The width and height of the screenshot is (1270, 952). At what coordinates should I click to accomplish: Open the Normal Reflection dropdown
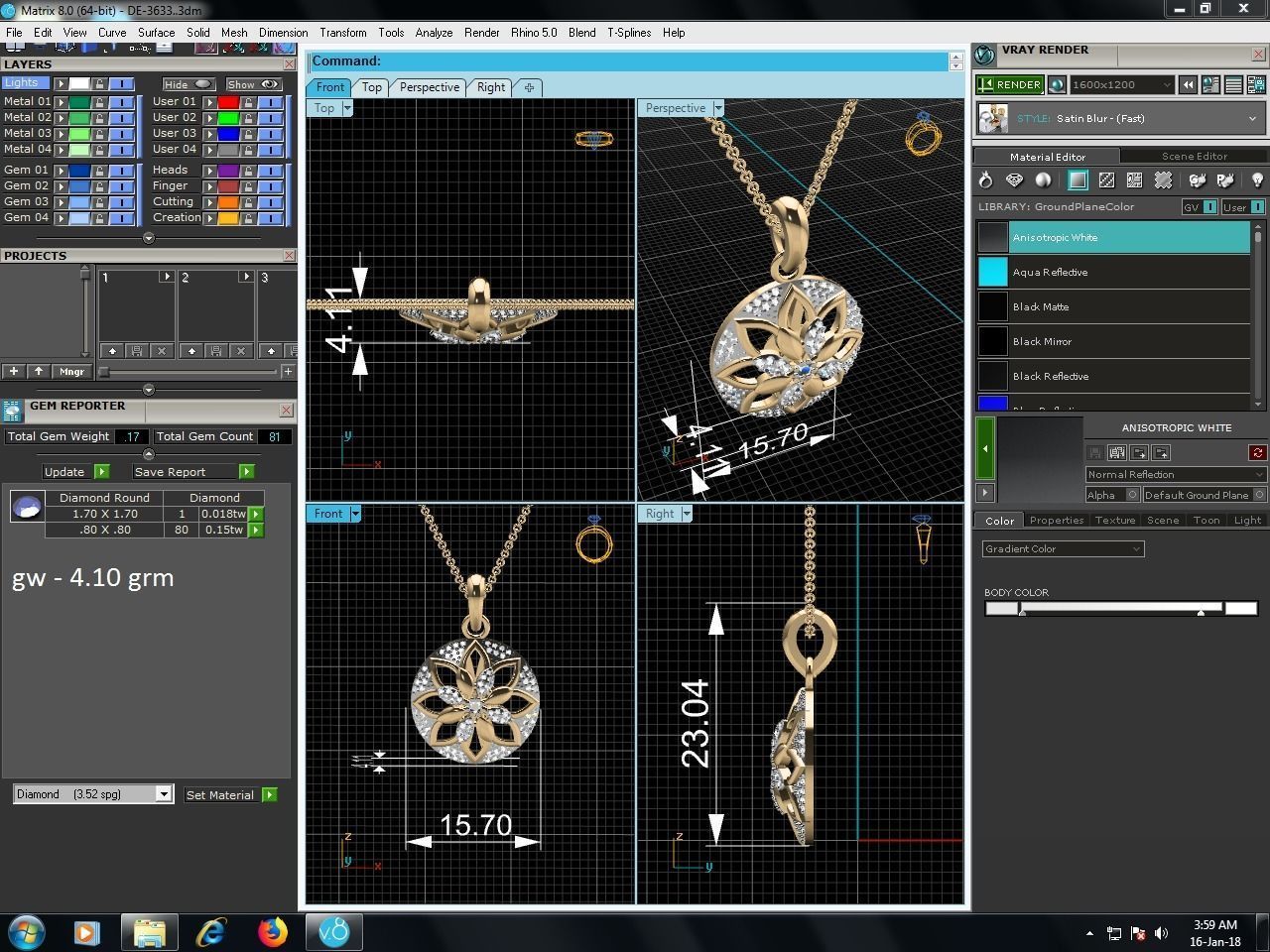pos(1176,475)
